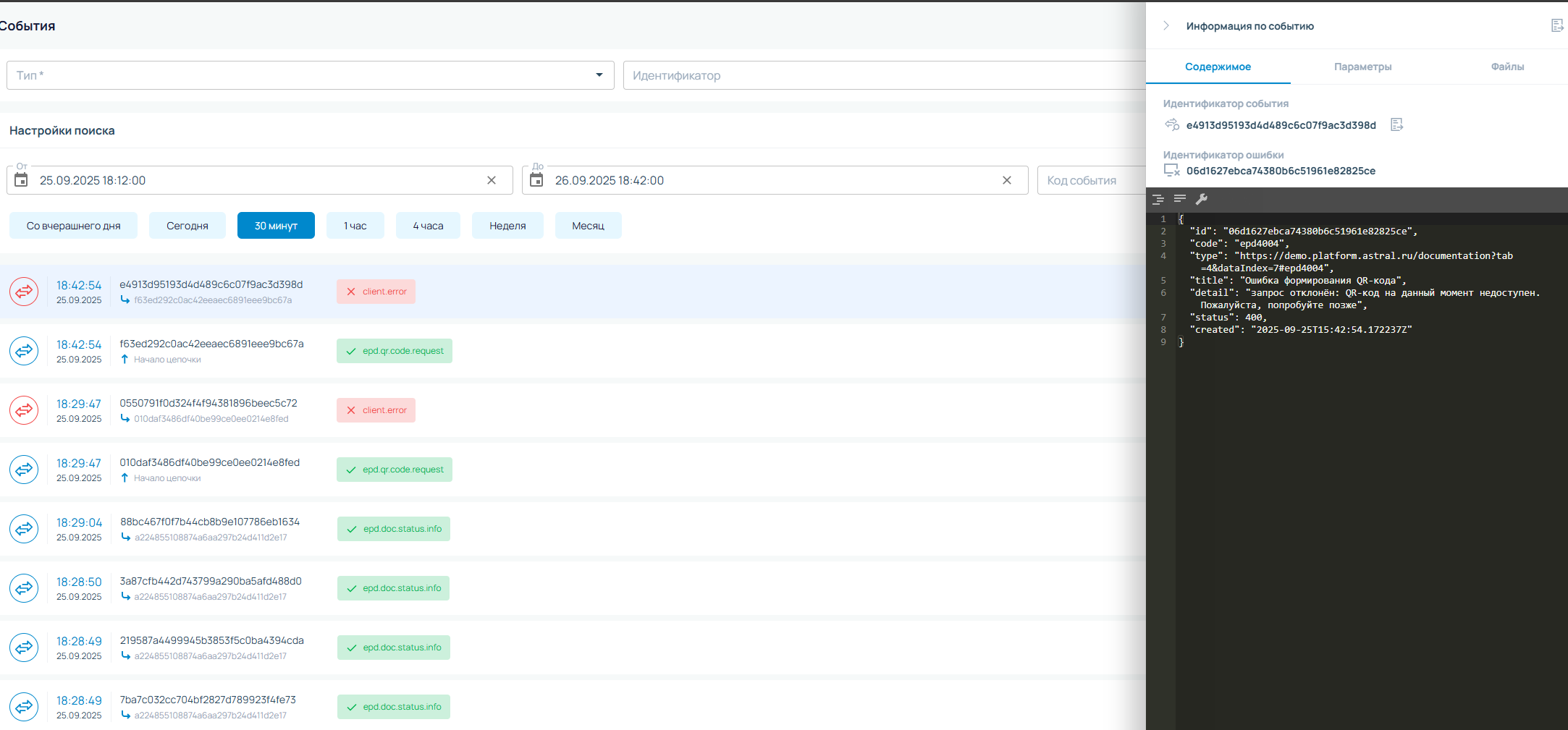Click red event icon at 18:42:54

tap(24, 292)
